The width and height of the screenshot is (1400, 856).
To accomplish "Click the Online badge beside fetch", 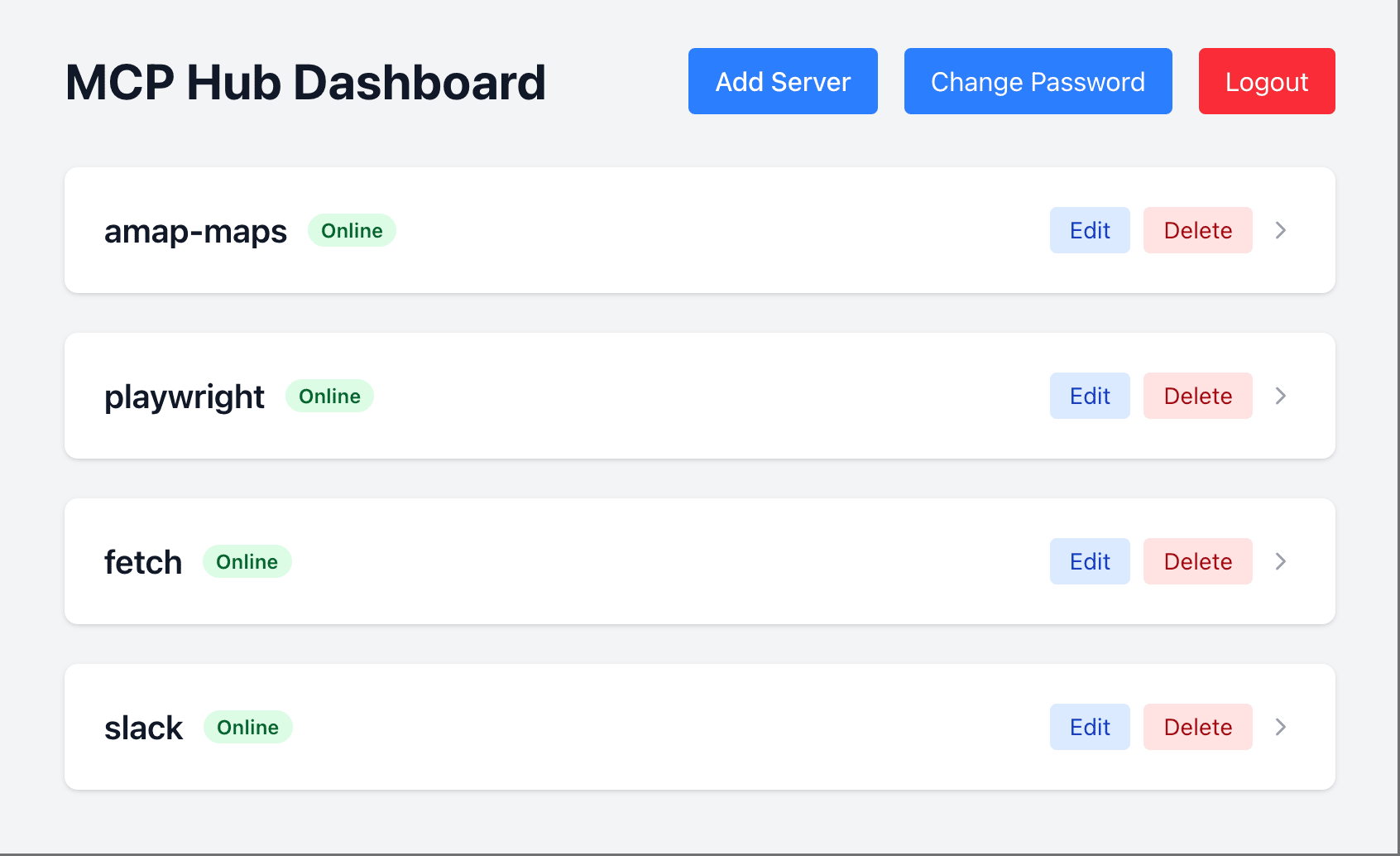I will pyautogui.click(x=247, y=561).
